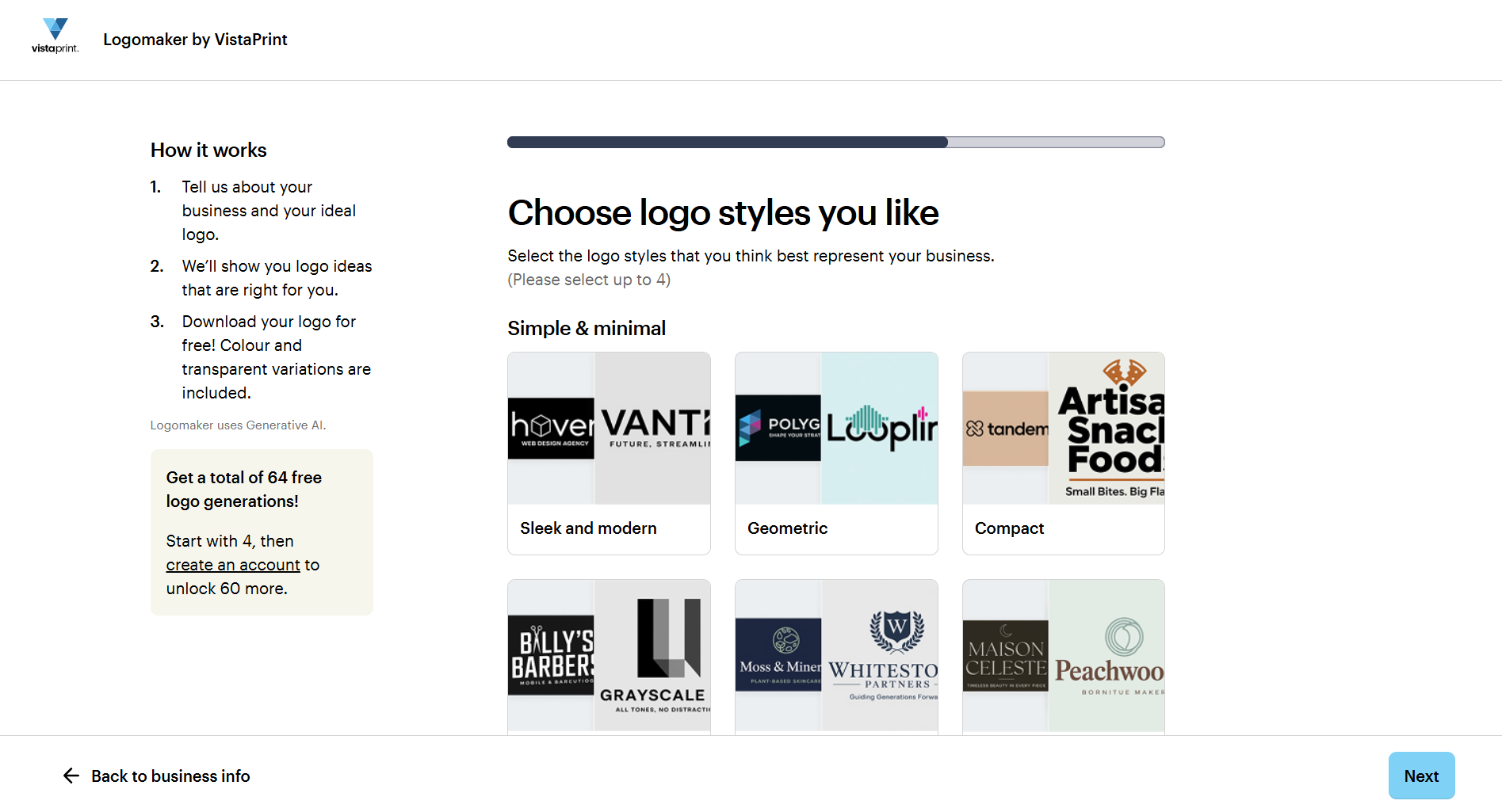1502x812 pixels.
Task: Click Back to business info
Action: tap(170, 776)
